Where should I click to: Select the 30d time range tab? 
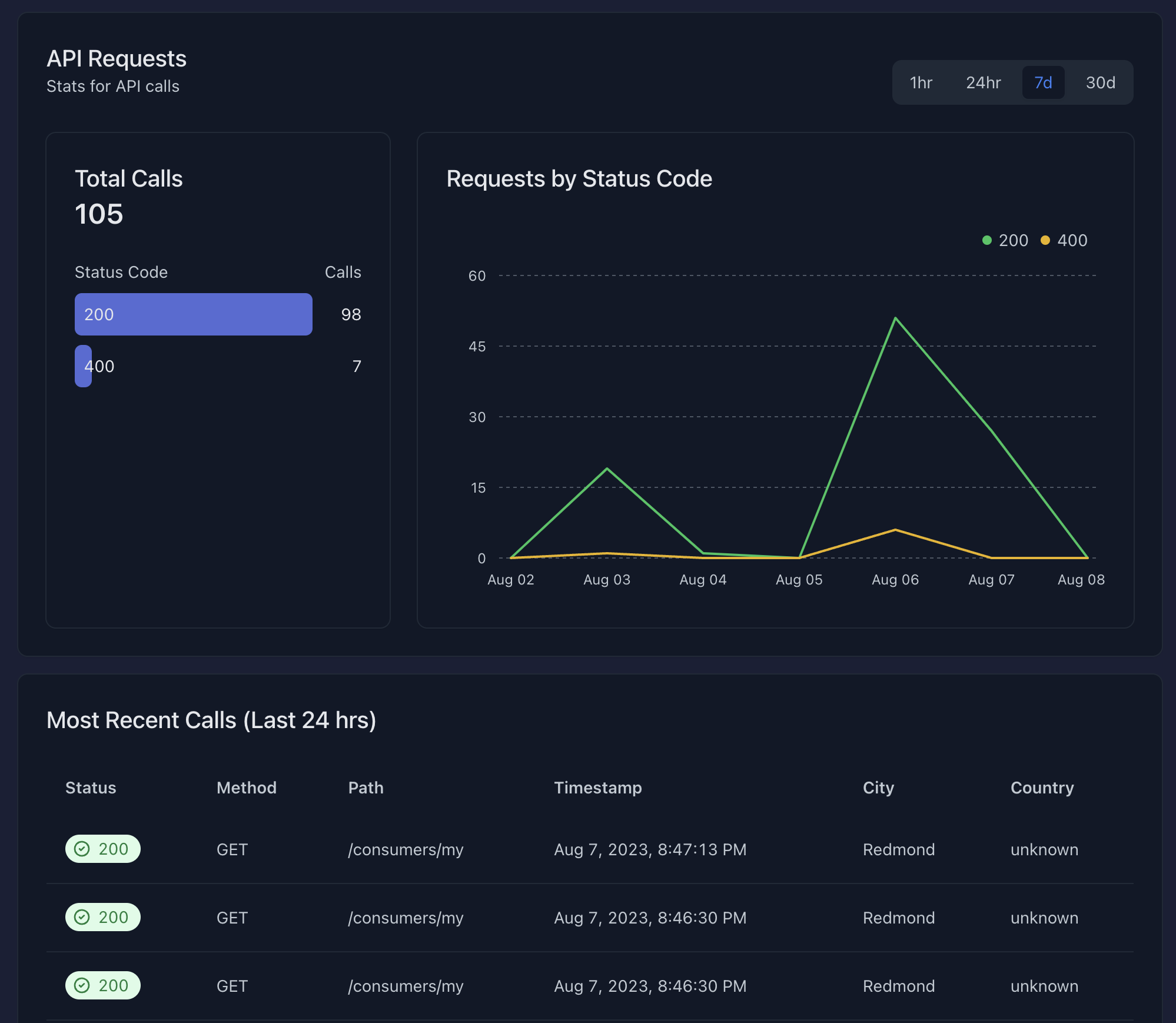[x=1101, y=82]
